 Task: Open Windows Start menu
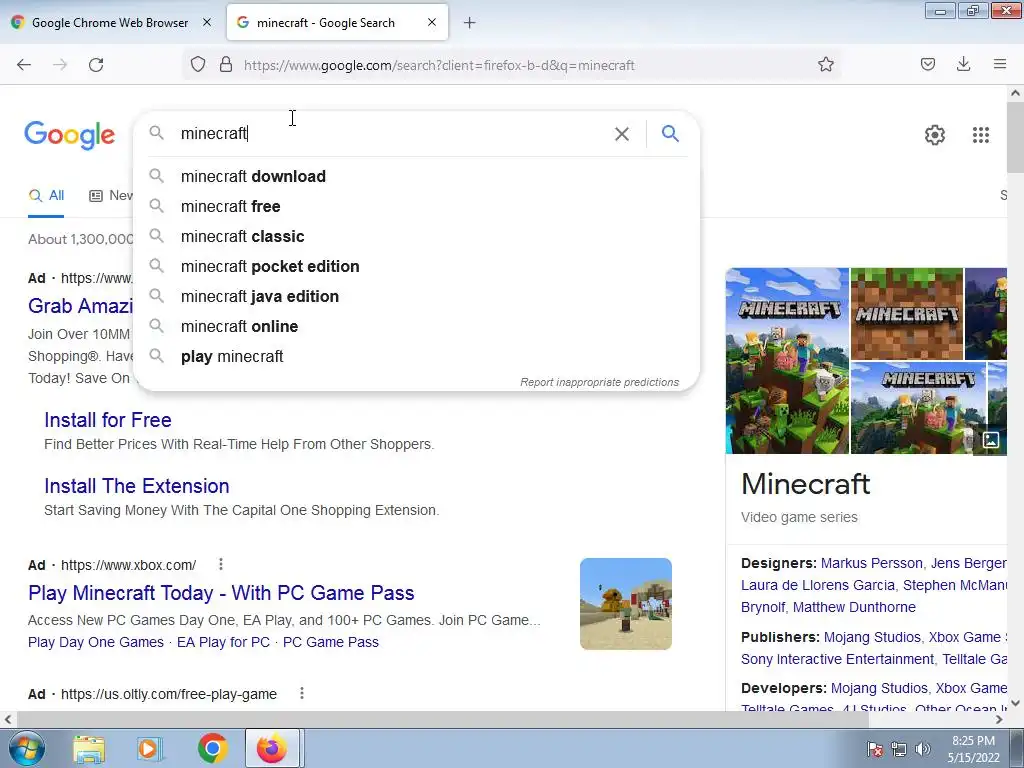click(x=26, y=748)
